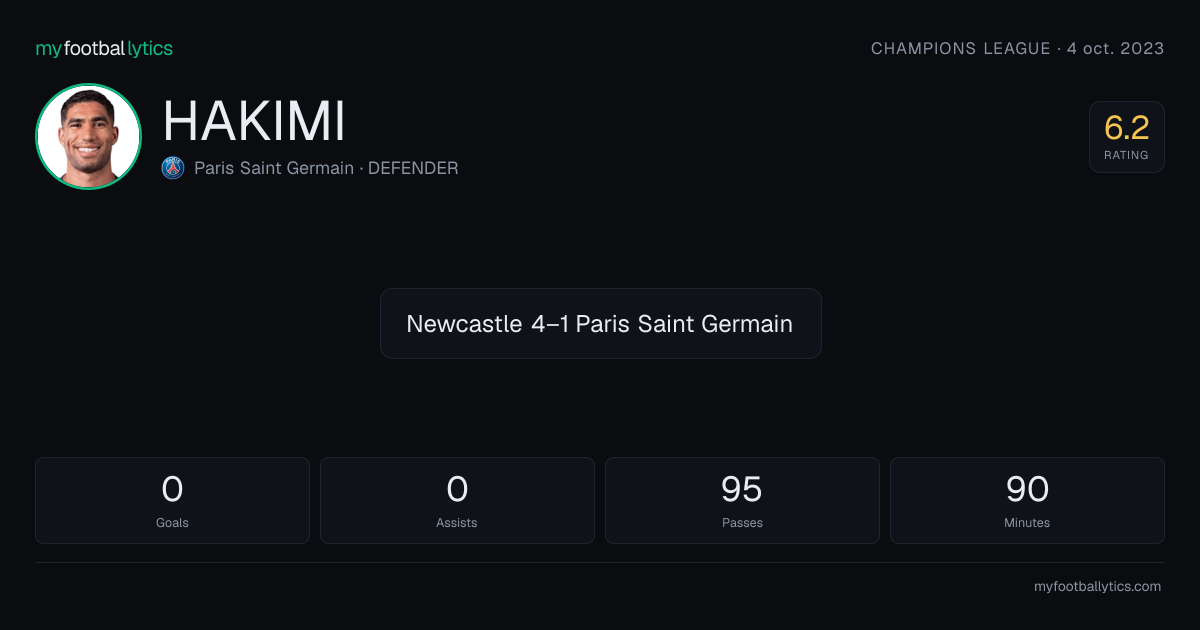Select the Assists stat card
Viewport: 1200px width, 630px height.
coord(457,500)
